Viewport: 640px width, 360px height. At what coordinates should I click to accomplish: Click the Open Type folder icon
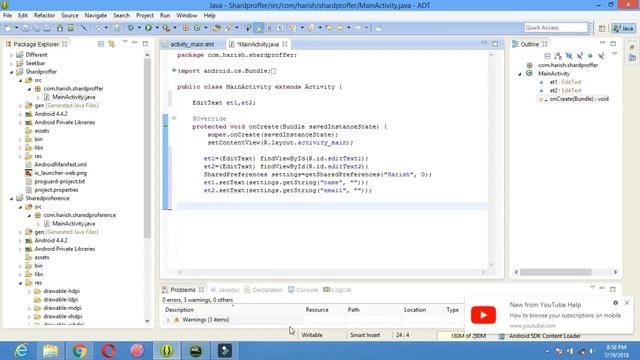(216, 28)
